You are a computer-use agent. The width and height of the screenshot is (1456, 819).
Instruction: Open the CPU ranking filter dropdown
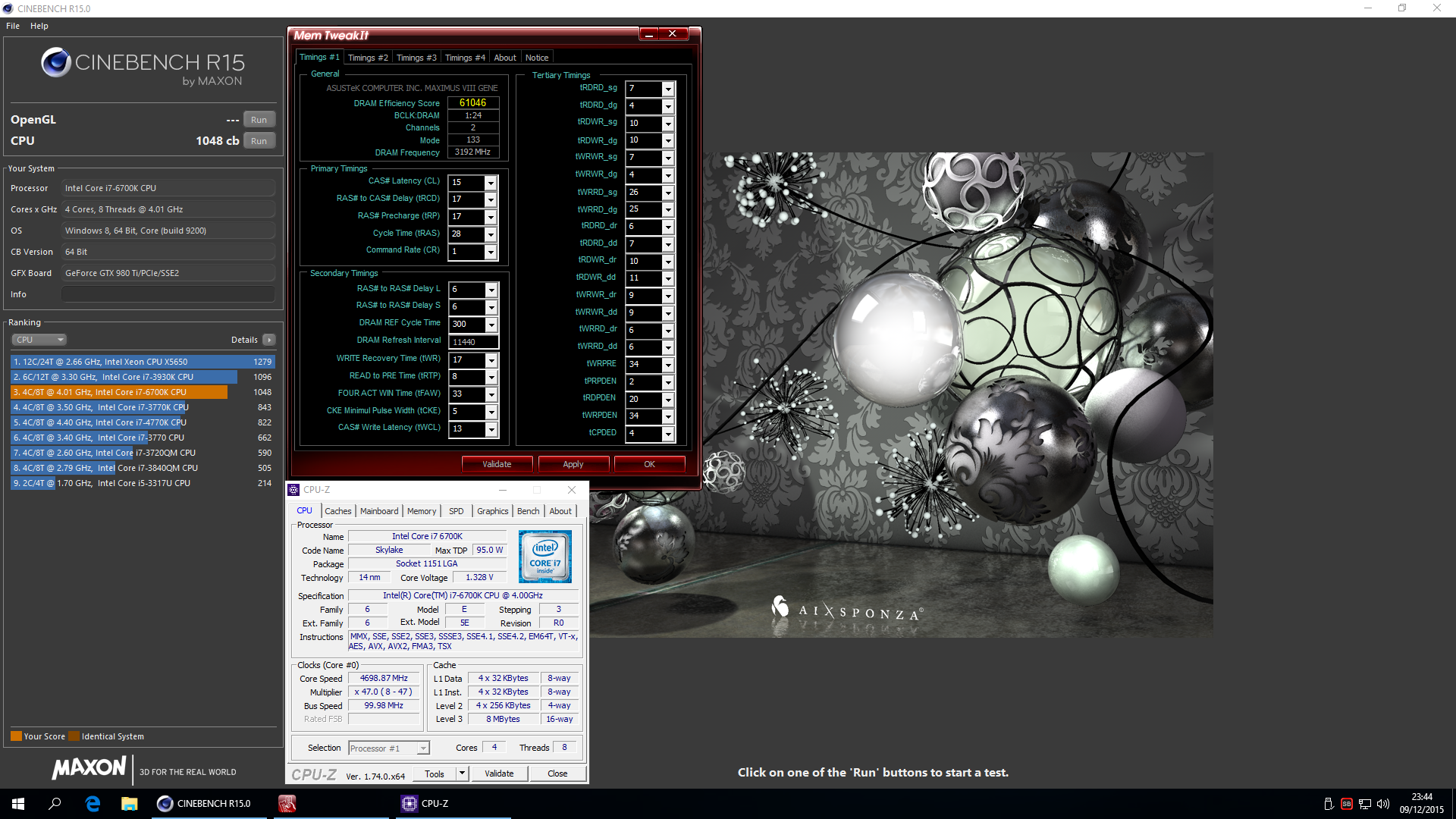(x=39, y=340)
